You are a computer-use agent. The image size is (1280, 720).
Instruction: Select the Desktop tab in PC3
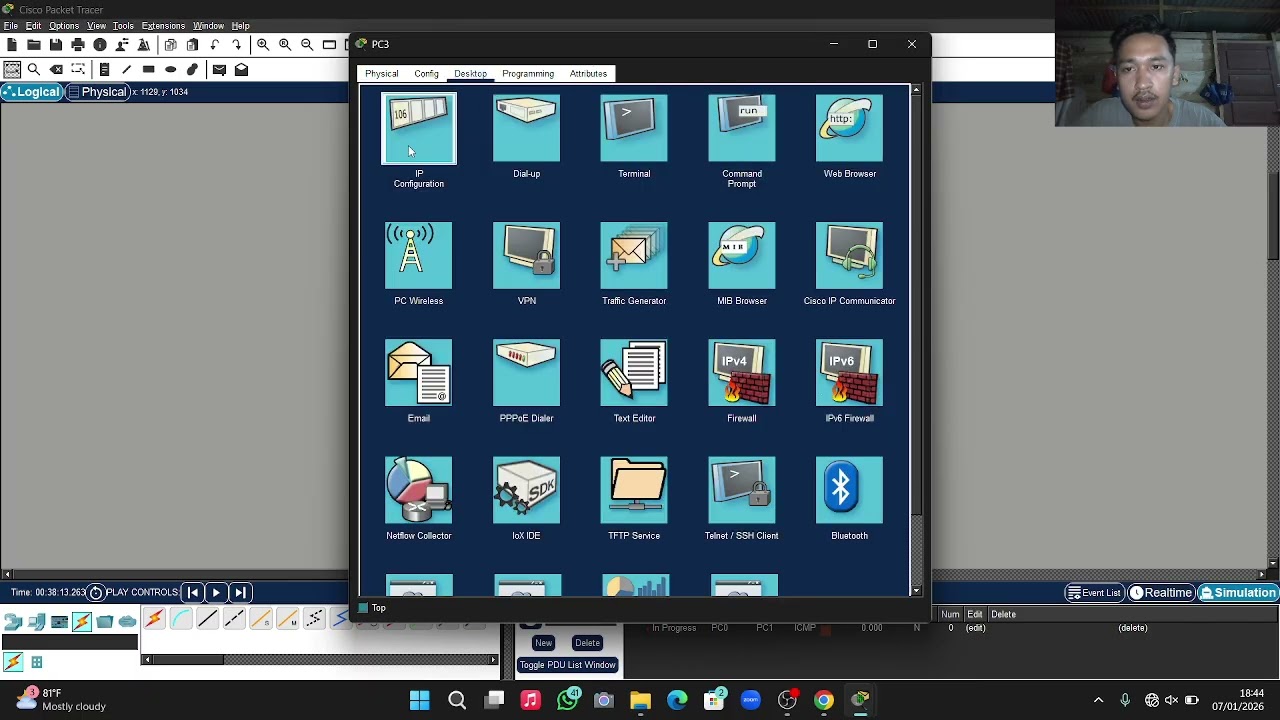(x=470, y=74)
